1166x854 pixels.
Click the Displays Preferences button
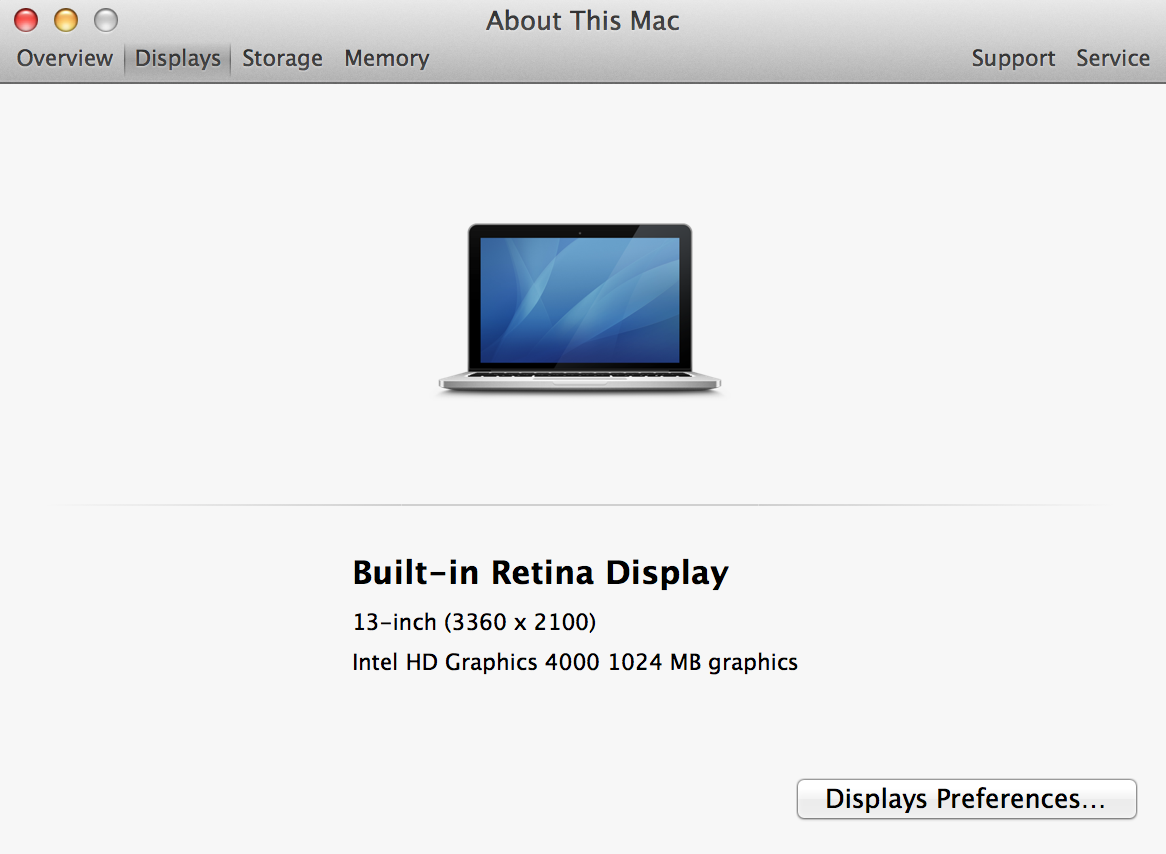point(966,799)
